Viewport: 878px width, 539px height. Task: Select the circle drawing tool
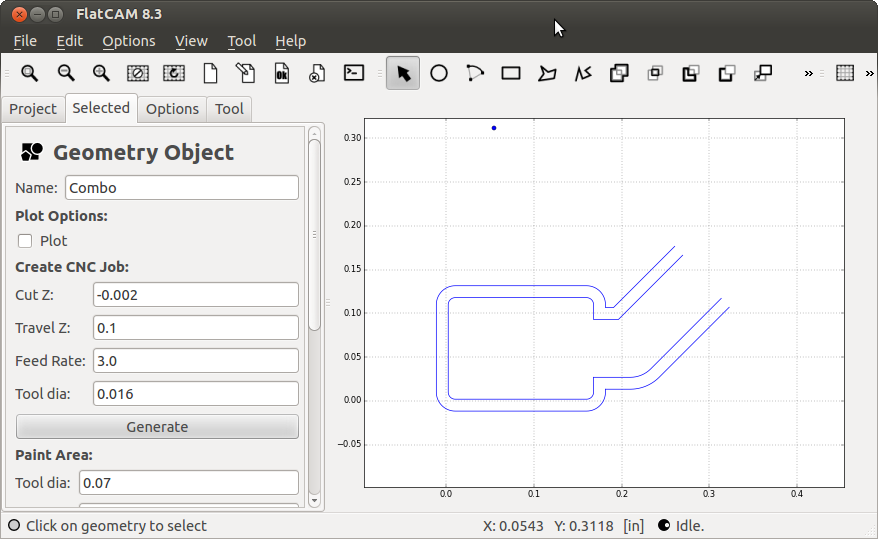click(439, 73)
